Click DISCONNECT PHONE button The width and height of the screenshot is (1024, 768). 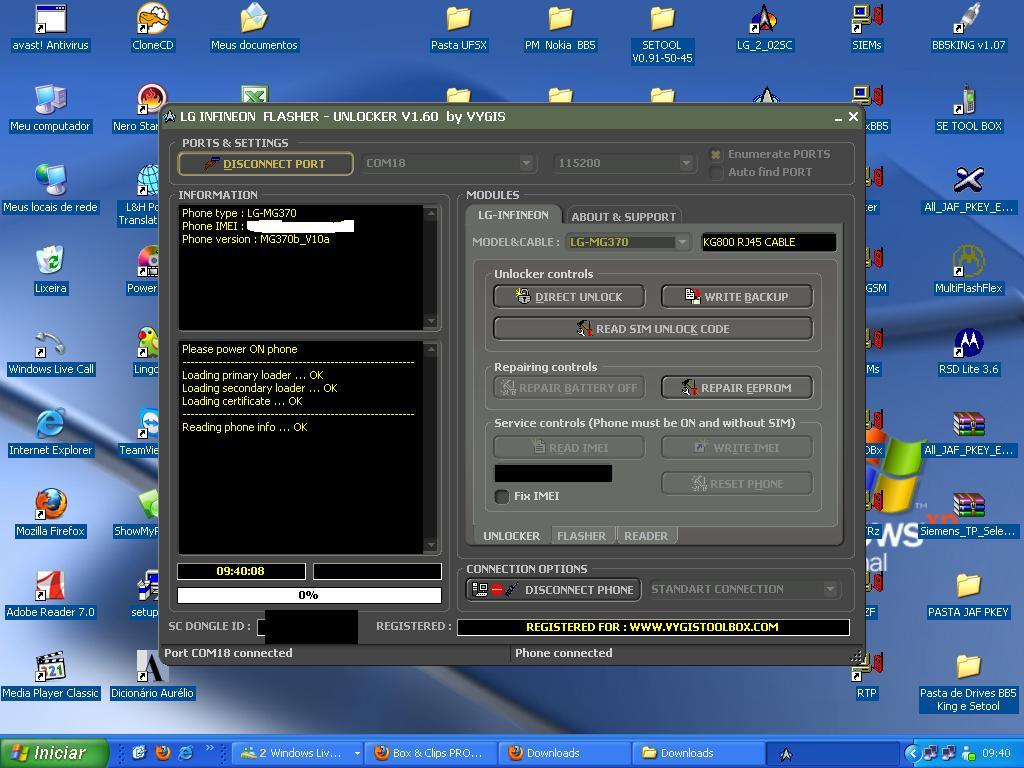553,590
